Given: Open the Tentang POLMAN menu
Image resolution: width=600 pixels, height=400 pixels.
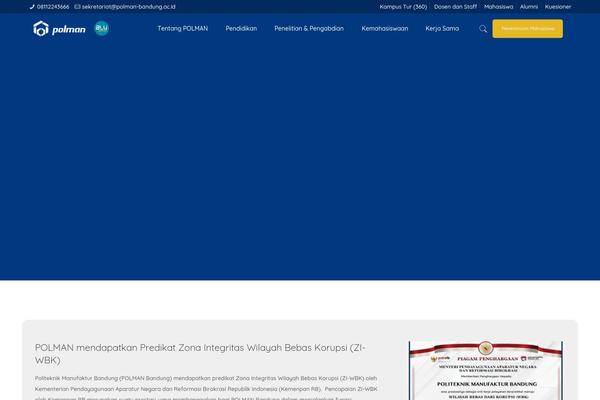Looking at the screenshot, I should pyautogui.click(x=183, y=28).
